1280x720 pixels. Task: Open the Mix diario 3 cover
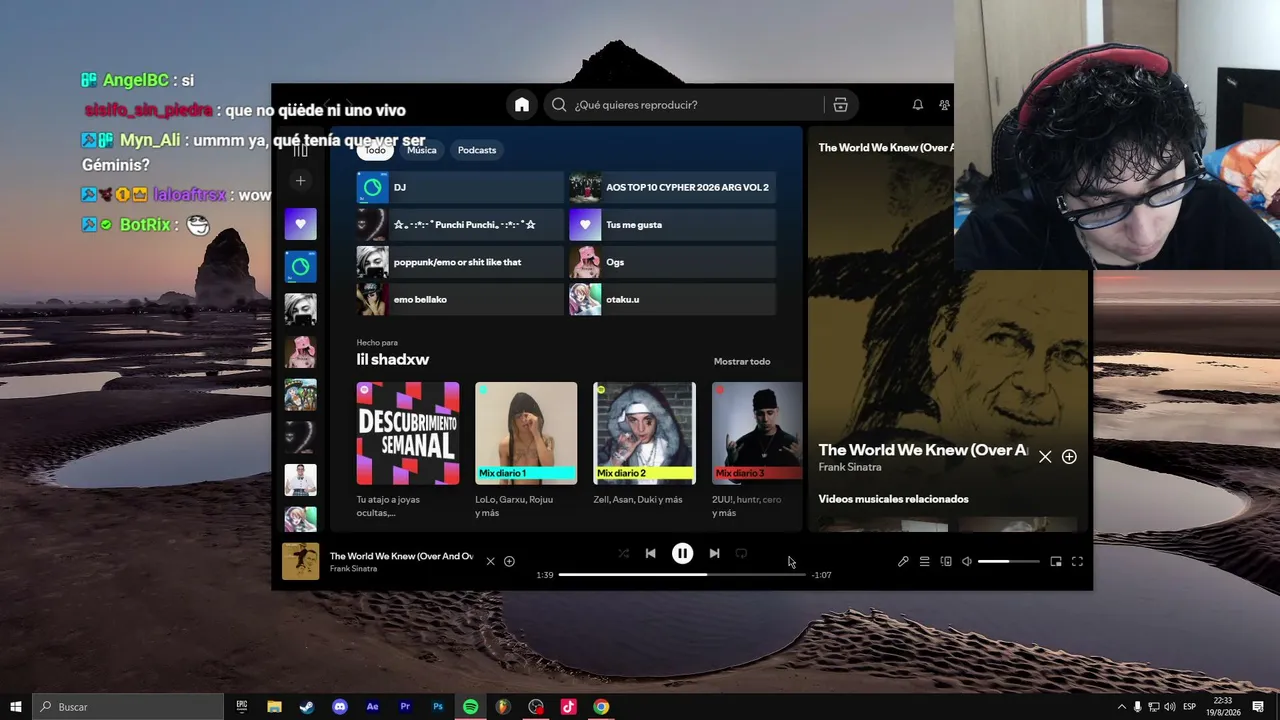(x=757, y=433)
